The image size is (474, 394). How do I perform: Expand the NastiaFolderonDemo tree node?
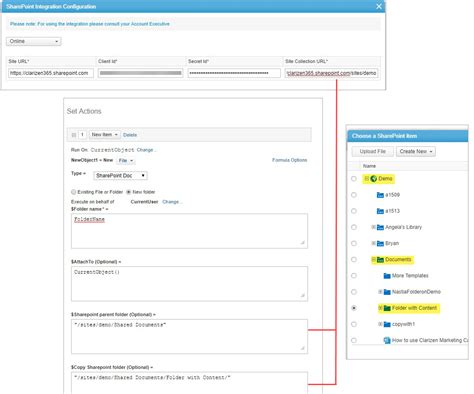pyautogui.click(x=380, y=292)
